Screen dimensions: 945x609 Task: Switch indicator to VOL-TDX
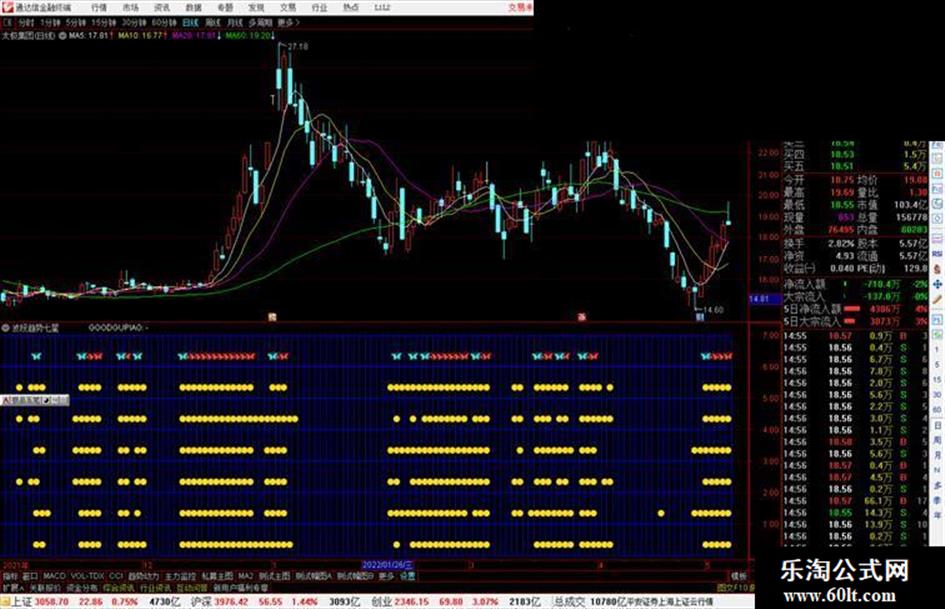(x=88, y=576)
